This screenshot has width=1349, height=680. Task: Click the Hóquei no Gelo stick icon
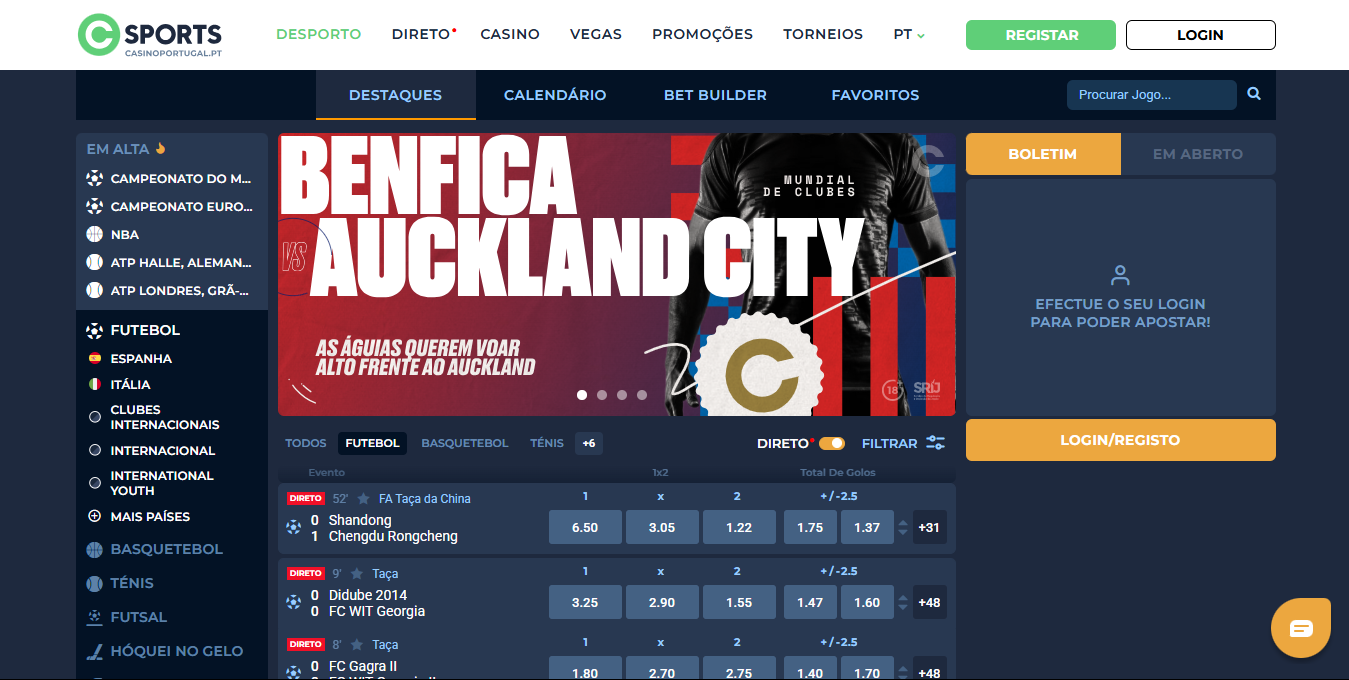(x=95, y=651)
